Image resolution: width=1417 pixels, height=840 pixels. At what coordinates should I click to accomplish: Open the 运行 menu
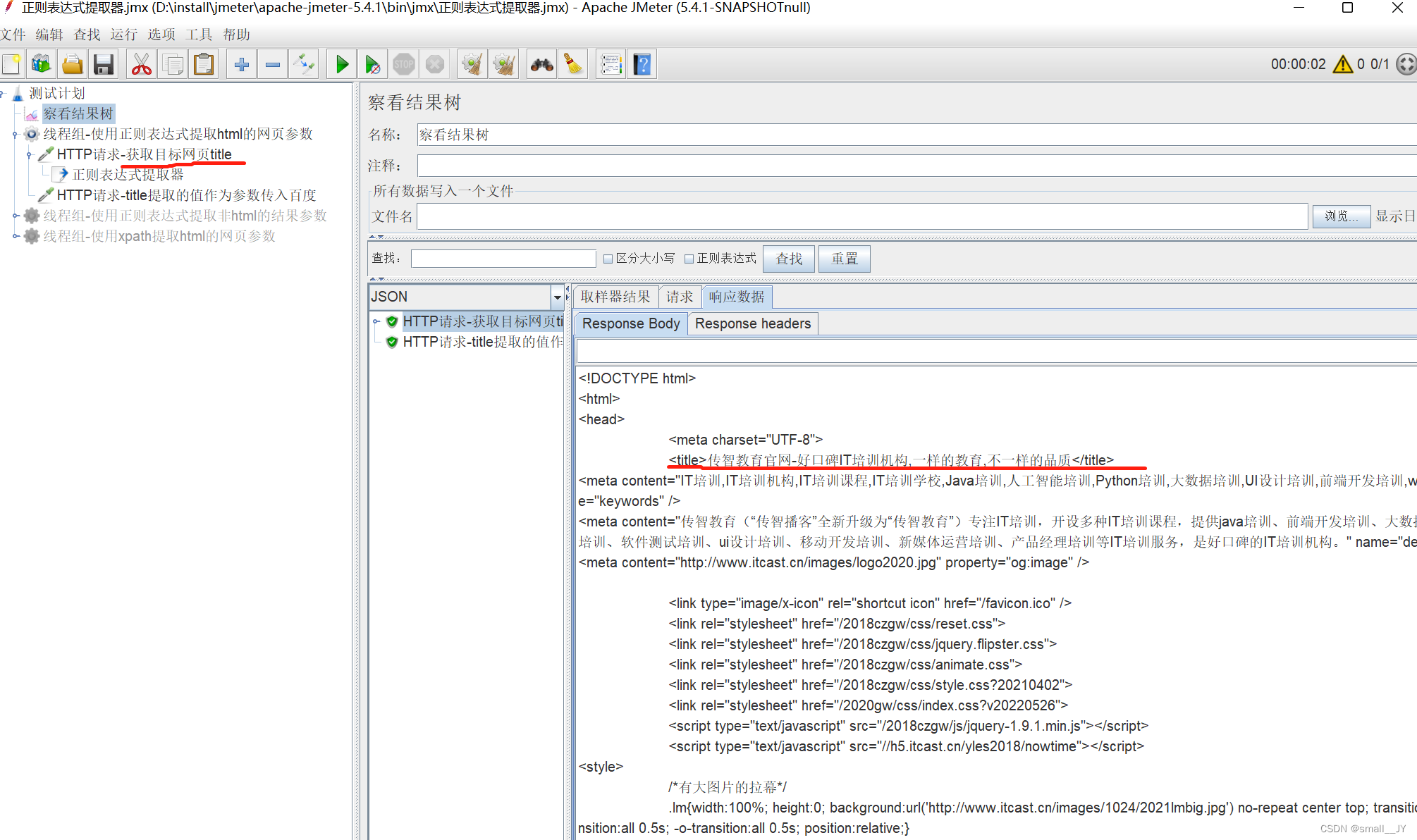[123, 35]
